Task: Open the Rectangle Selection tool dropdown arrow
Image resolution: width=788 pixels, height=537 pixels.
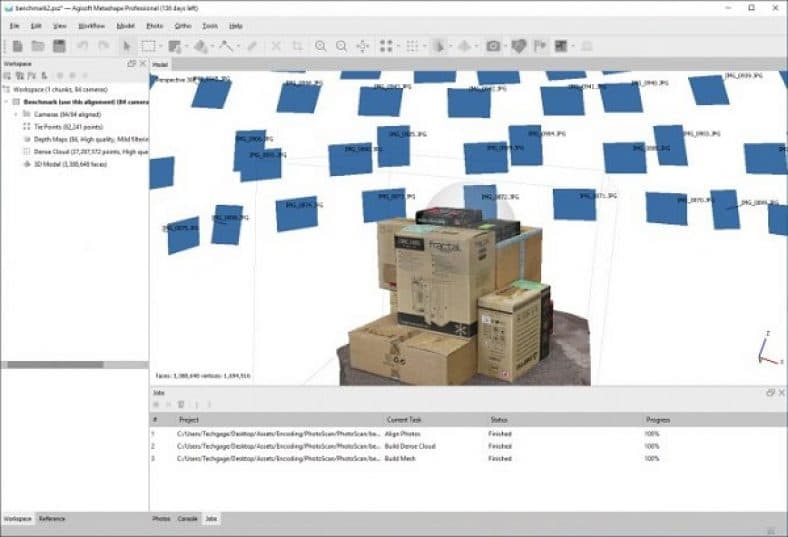Action: [160, 46]
